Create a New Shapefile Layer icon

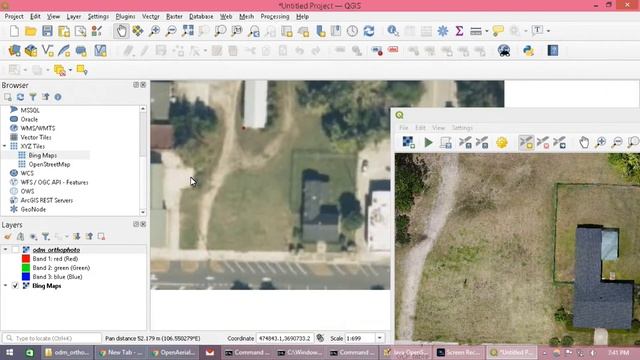point(47,51)
